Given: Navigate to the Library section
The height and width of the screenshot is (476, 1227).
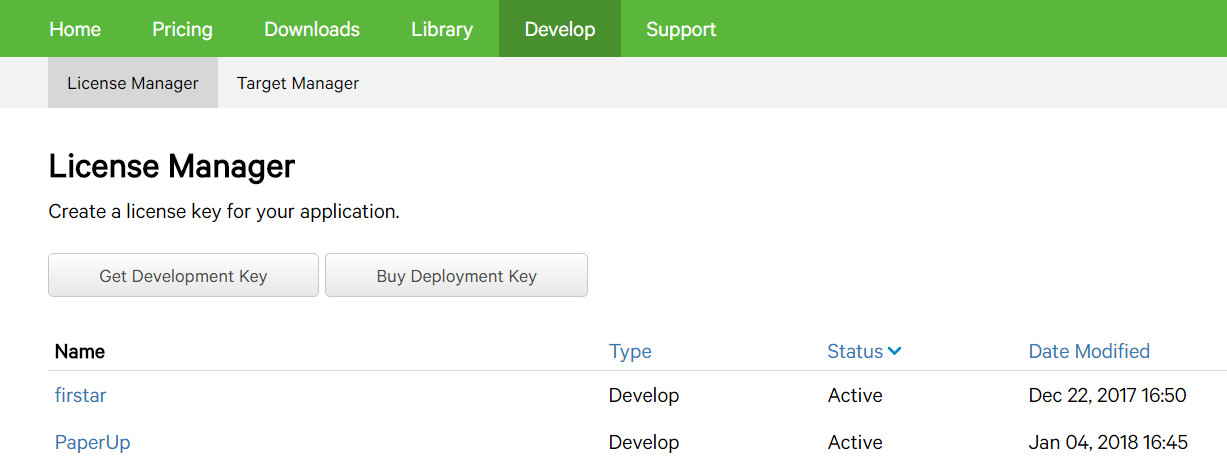Looking at the screenshot, I should click(442, 29).
